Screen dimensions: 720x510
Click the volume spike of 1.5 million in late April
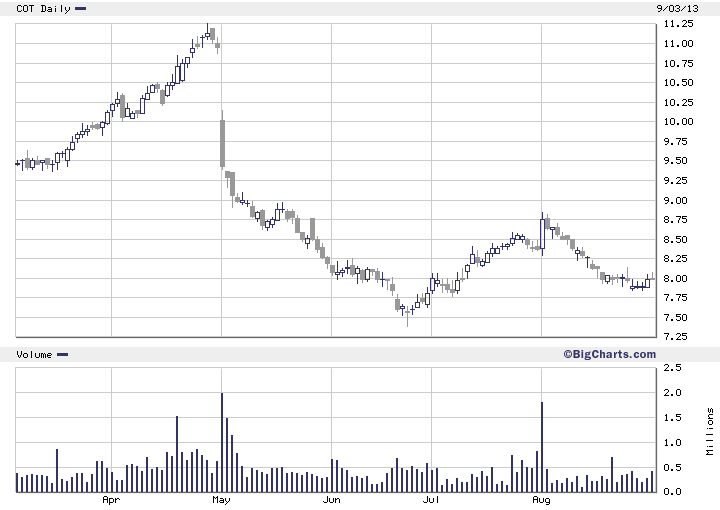pos(177,454)
